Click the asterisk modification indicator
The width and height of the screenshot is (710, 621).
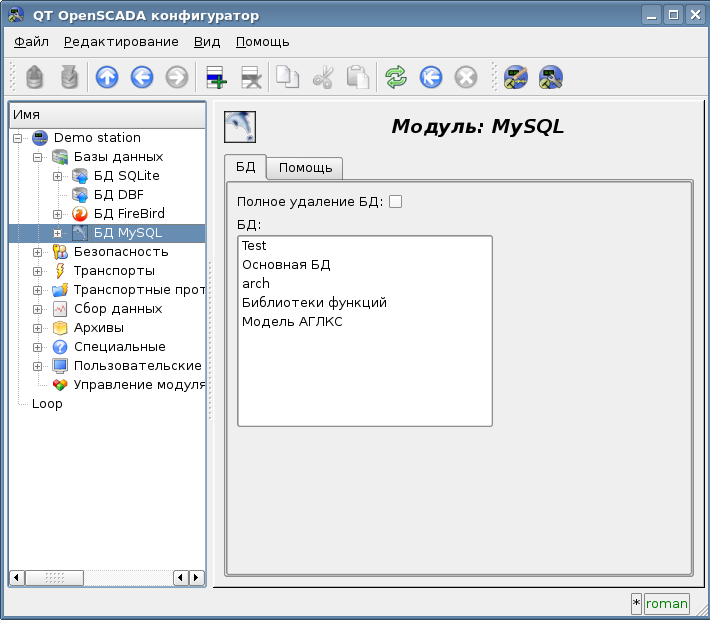636,604
